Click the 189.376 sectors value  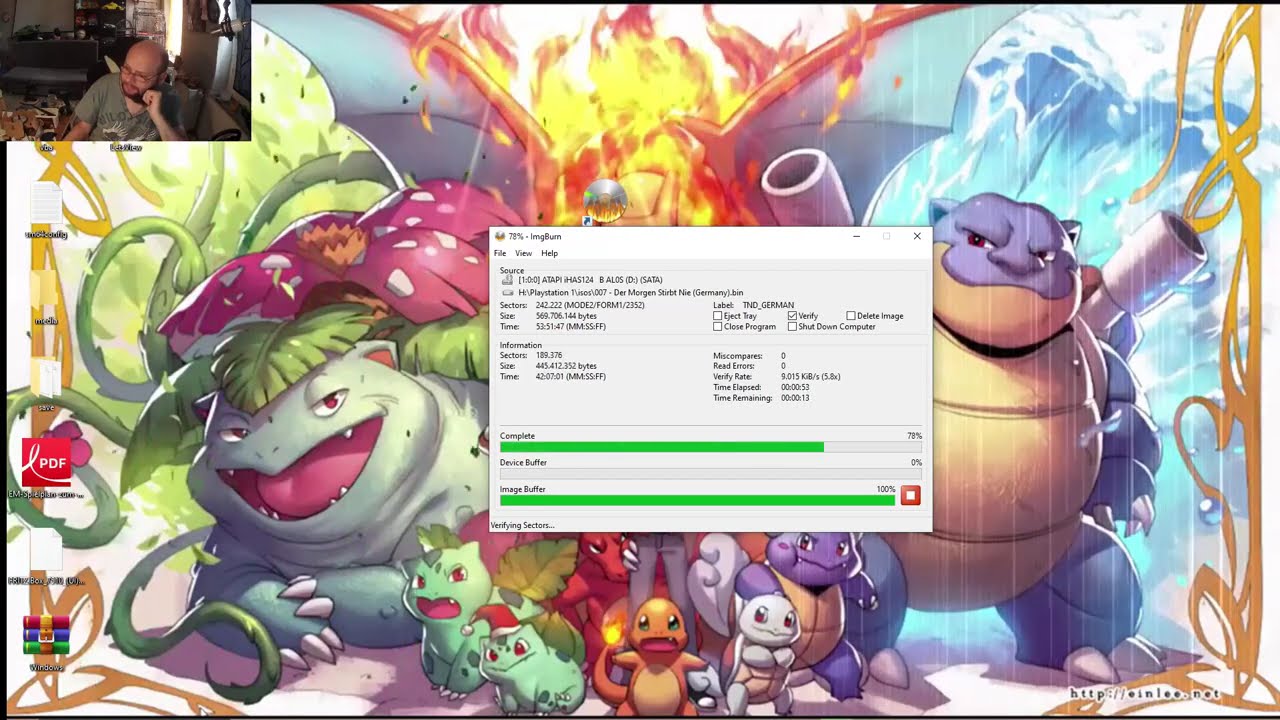[549, 355]
